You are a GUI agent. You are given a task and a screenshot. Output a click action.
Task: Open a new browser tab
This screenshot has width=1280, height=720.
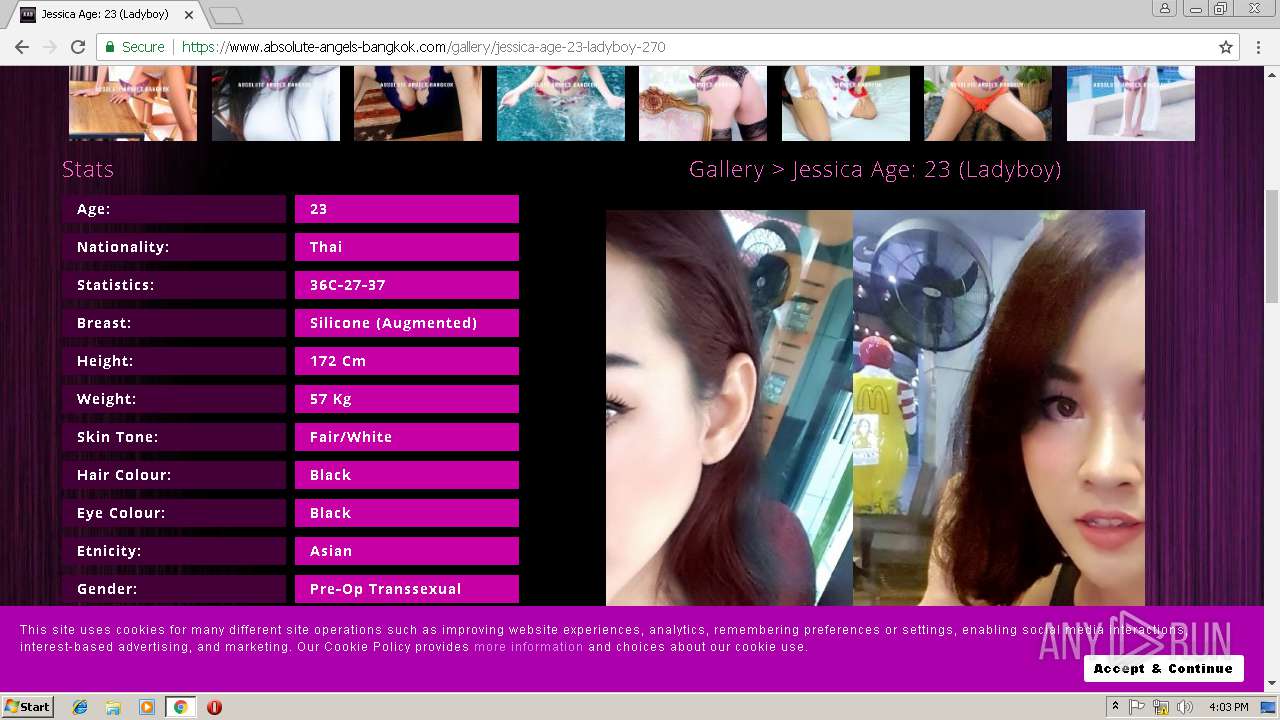point(226,15)
